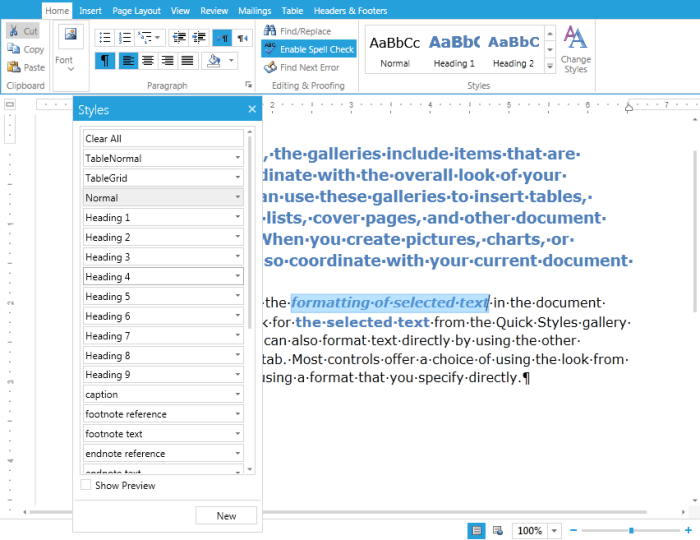700x540 pixels.
Task: Open Change Styles
Action: pyautogui.click(x=575, y=49)
